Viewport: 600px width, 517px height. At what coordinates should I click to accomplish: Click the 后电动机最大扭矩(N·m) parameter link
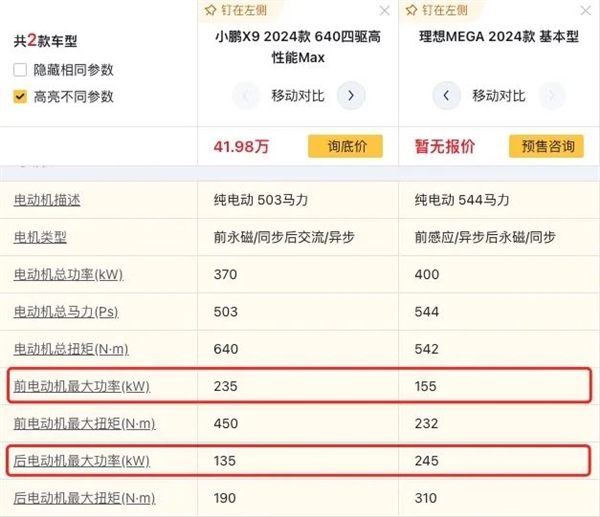[x=84, y=498]
